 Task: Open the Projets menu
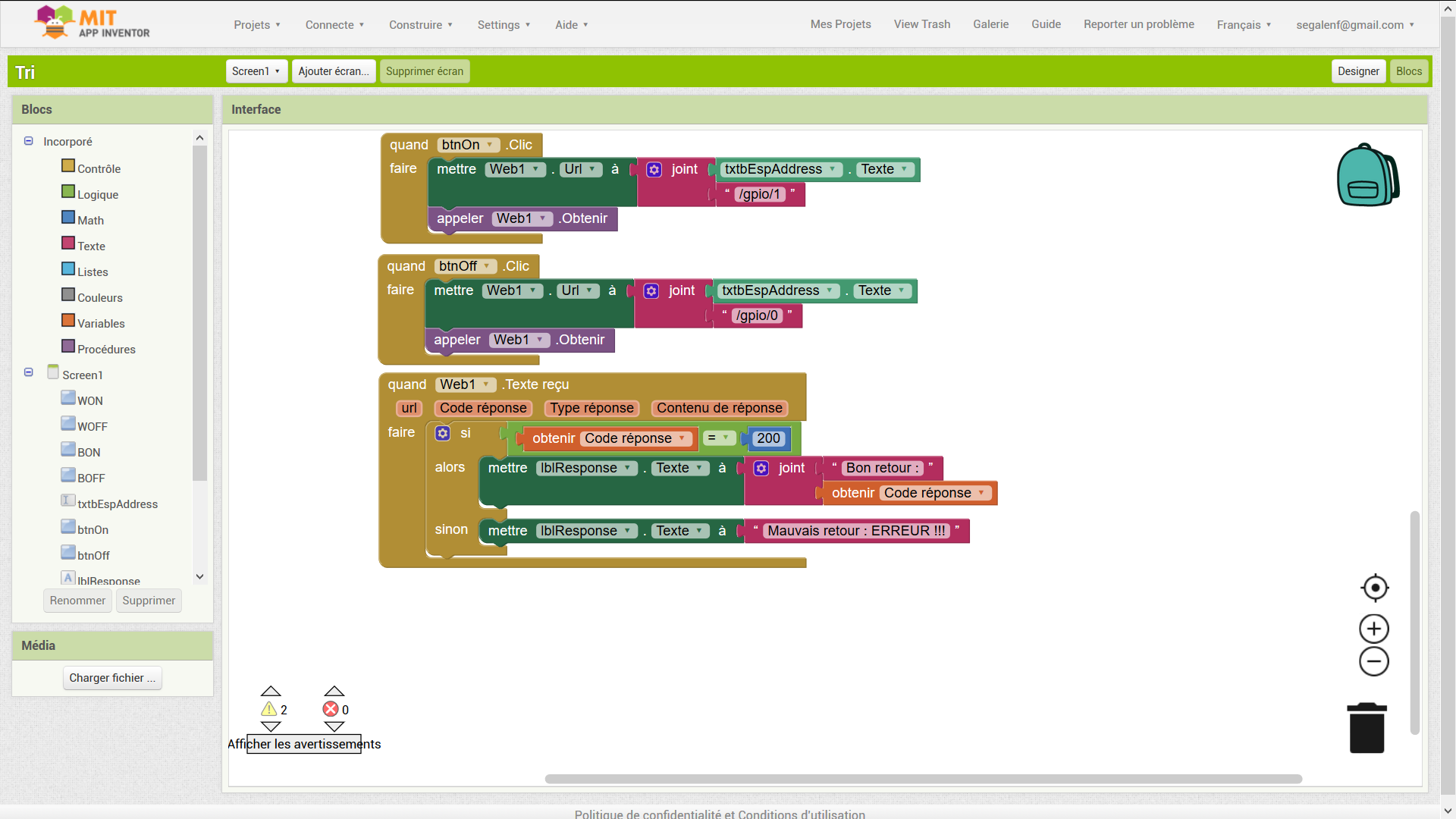257,25
